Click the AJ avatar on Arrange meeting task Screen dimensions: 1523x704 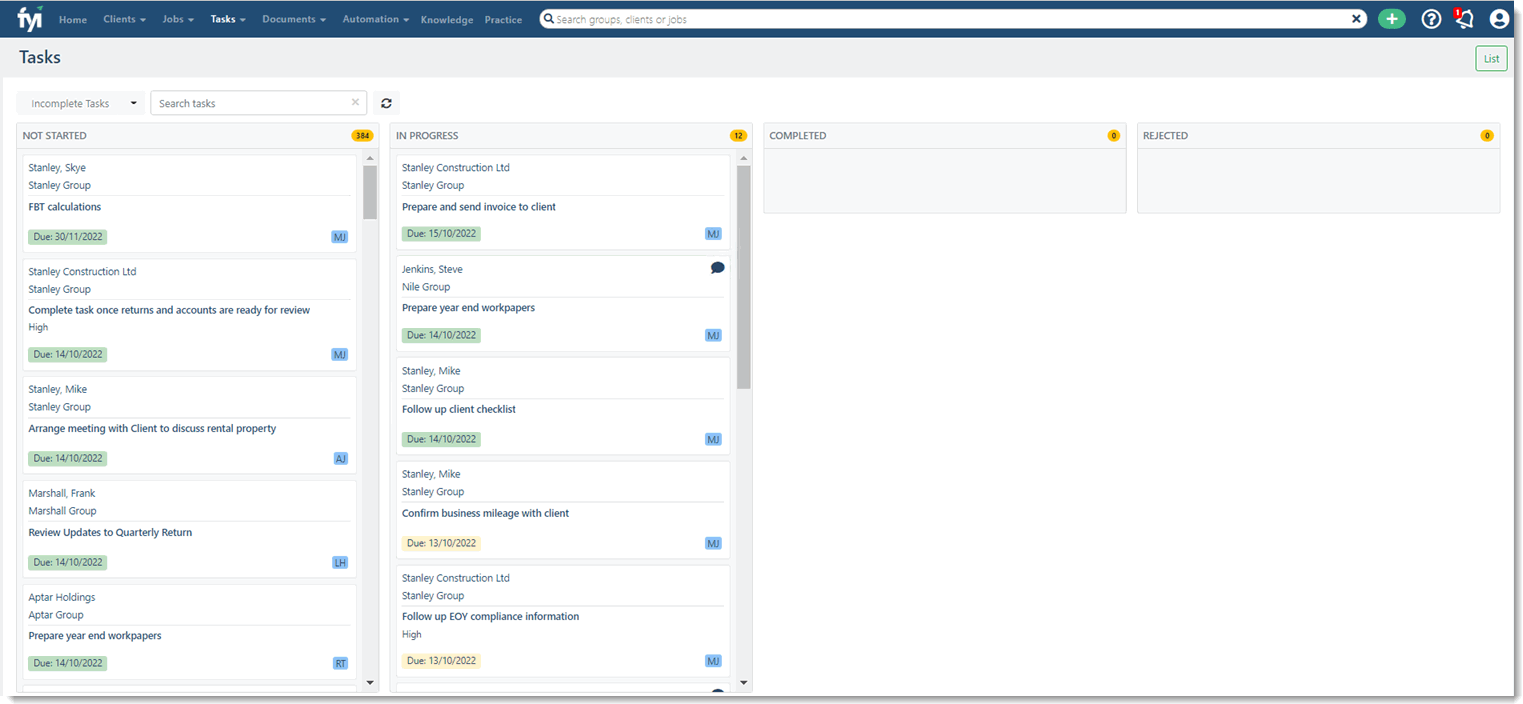[x=340, y=457]
